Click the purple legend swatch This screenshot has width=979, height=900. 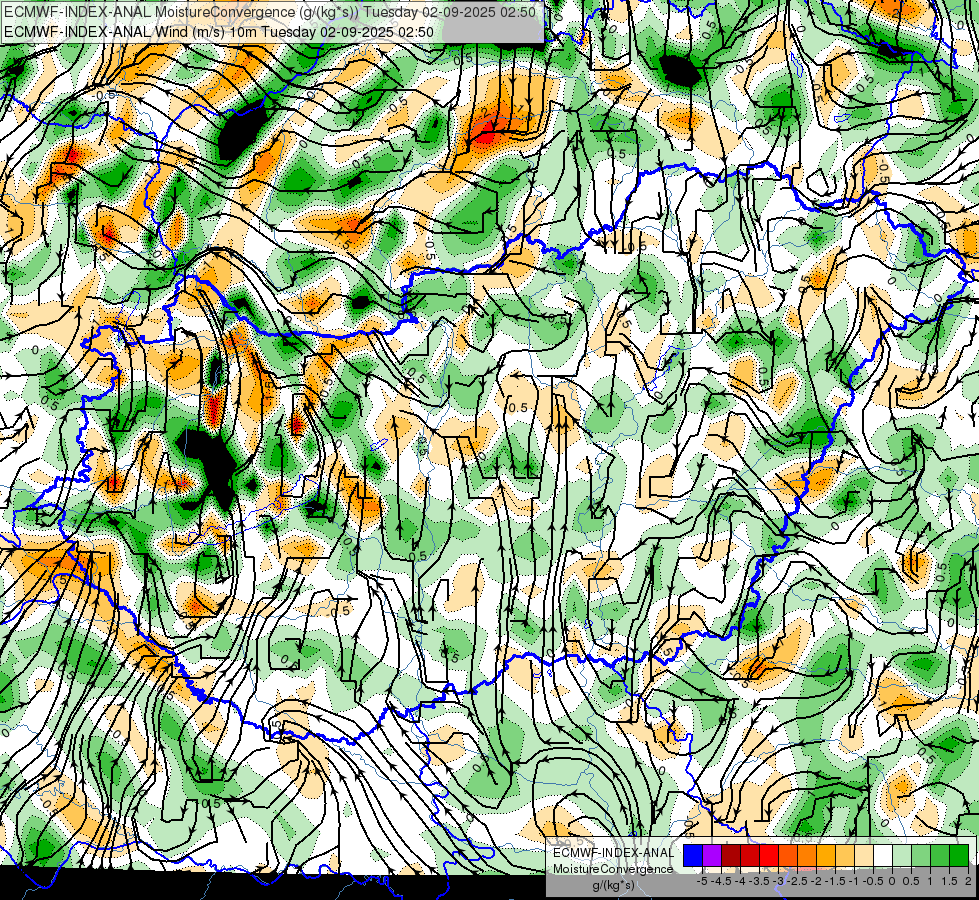pyautogui.click(x=712, y=856)
